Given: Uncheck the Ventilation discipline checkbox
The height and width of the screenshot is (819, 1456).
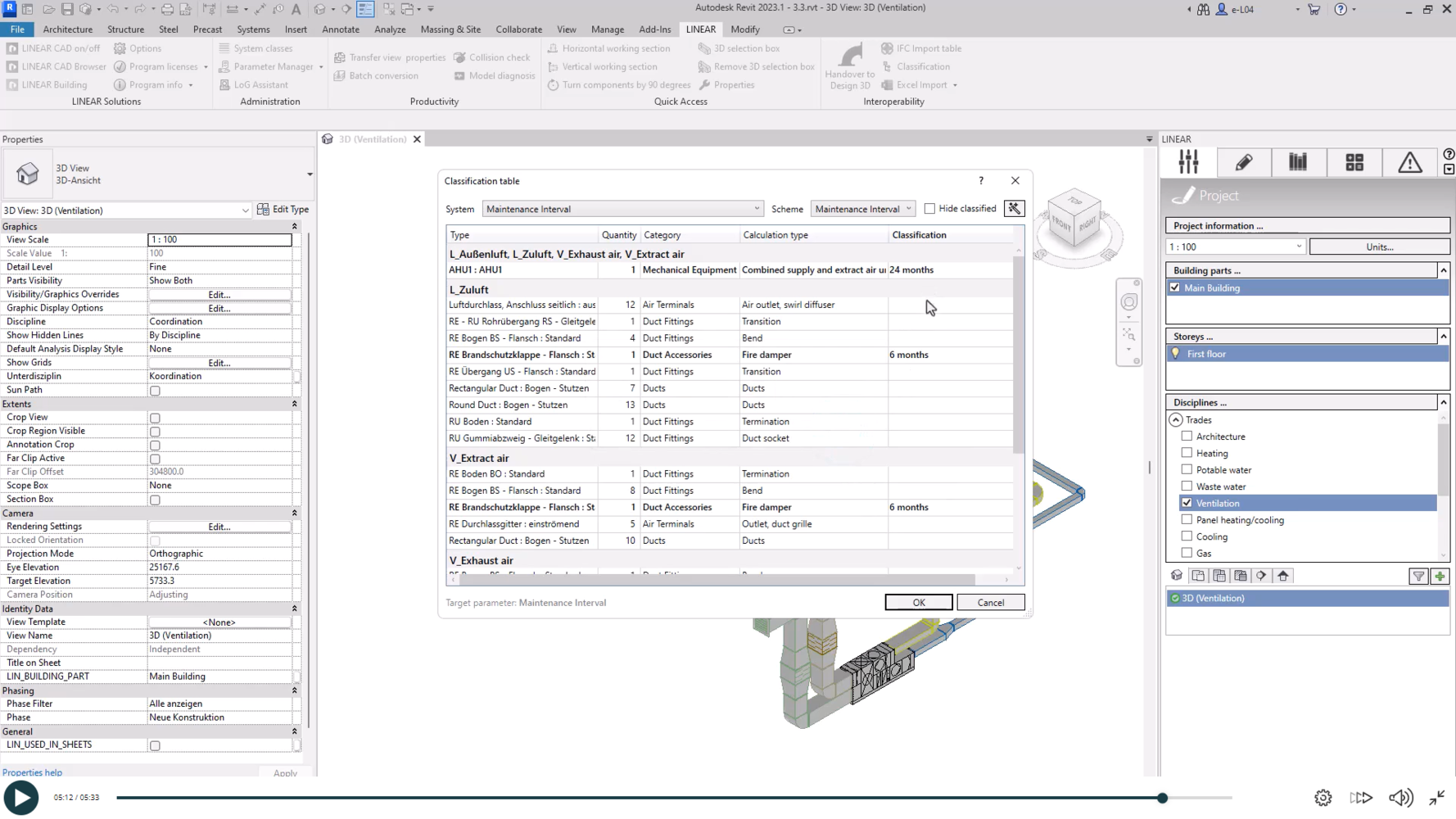Looking at the screenshot, I should 1187,503.
